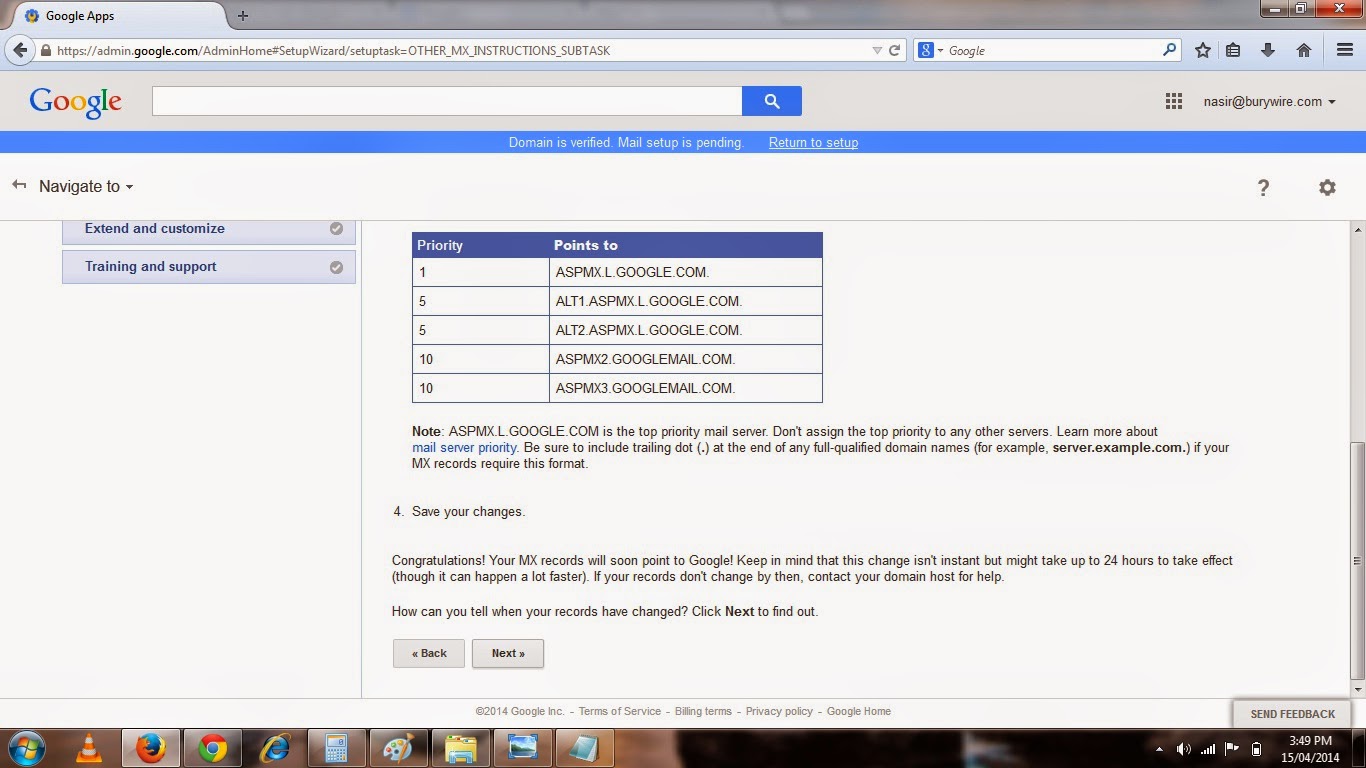1366x768 pixels.
Task: Open the mail server priority link
Action: [x=464, y=448]
